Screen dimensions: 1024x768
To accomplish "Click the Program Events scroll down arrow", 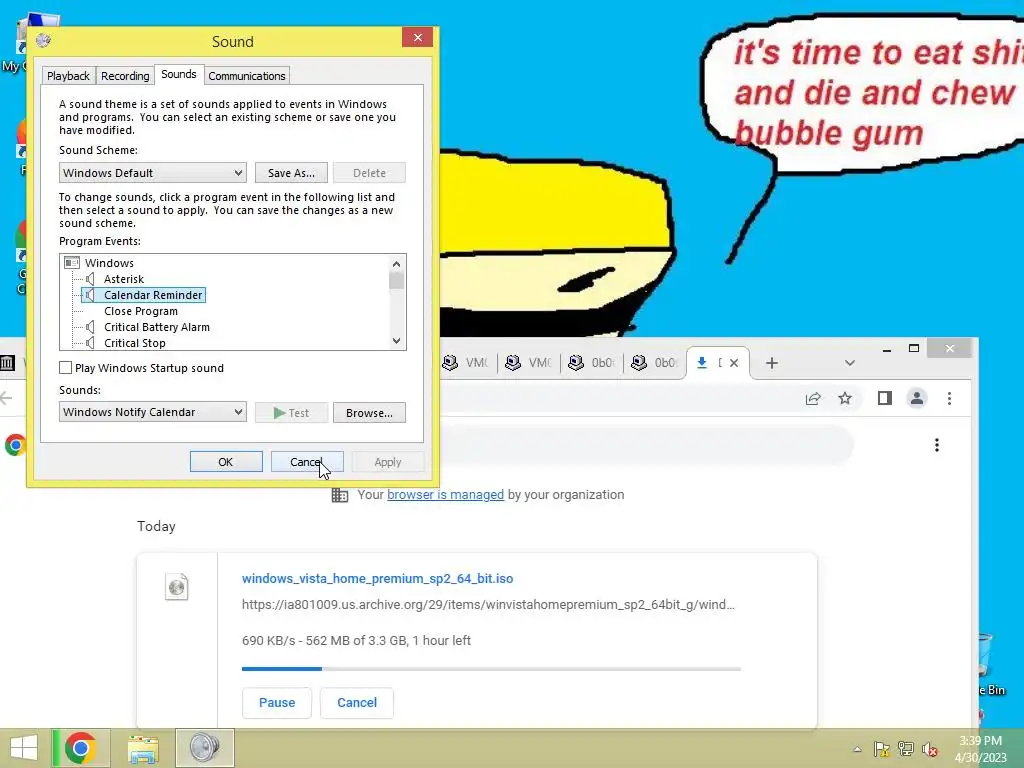I will pos(396,341).
